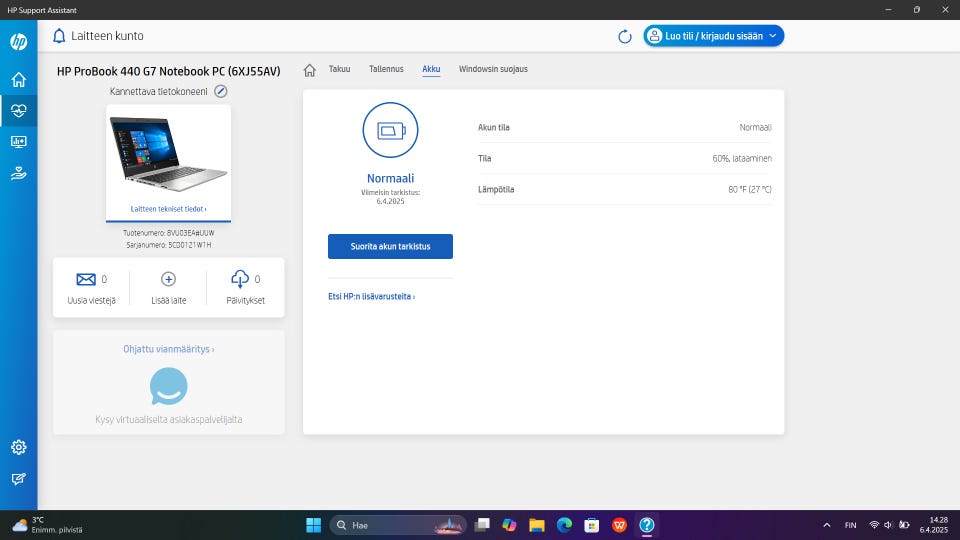Select the device health heart icon
The width and height of the screenshot is (960, 540).
coord(18,111)
